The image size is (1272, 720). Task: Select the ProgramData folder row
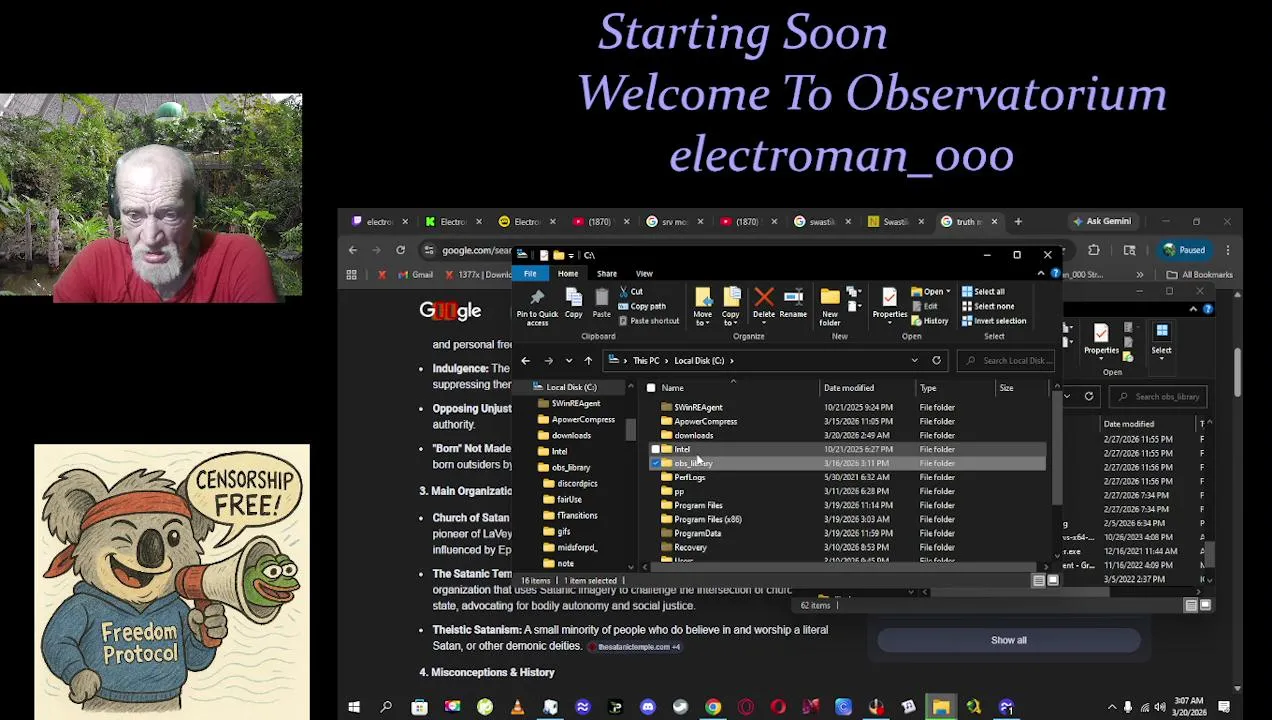coord(848,534)
